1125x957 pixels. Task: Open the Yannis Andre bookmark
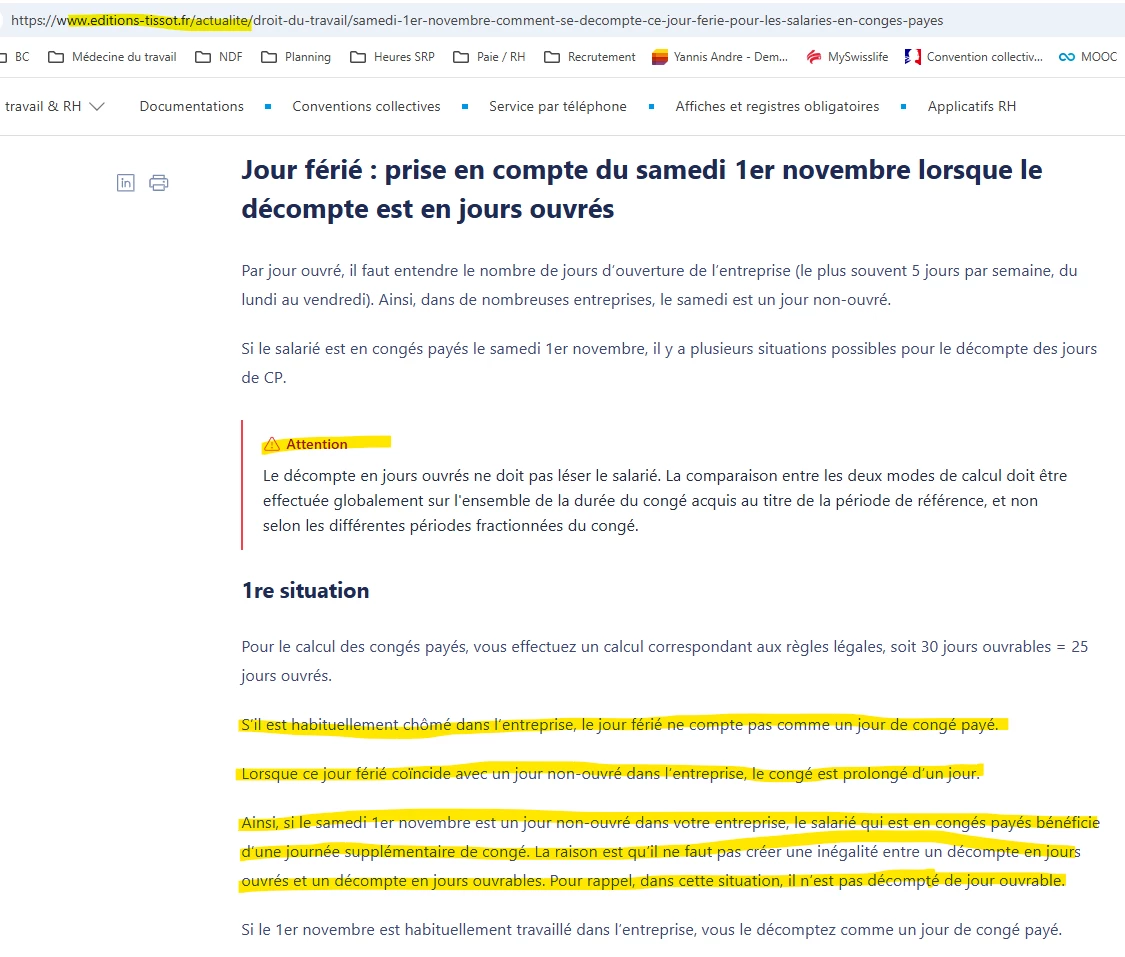[720, 57]
